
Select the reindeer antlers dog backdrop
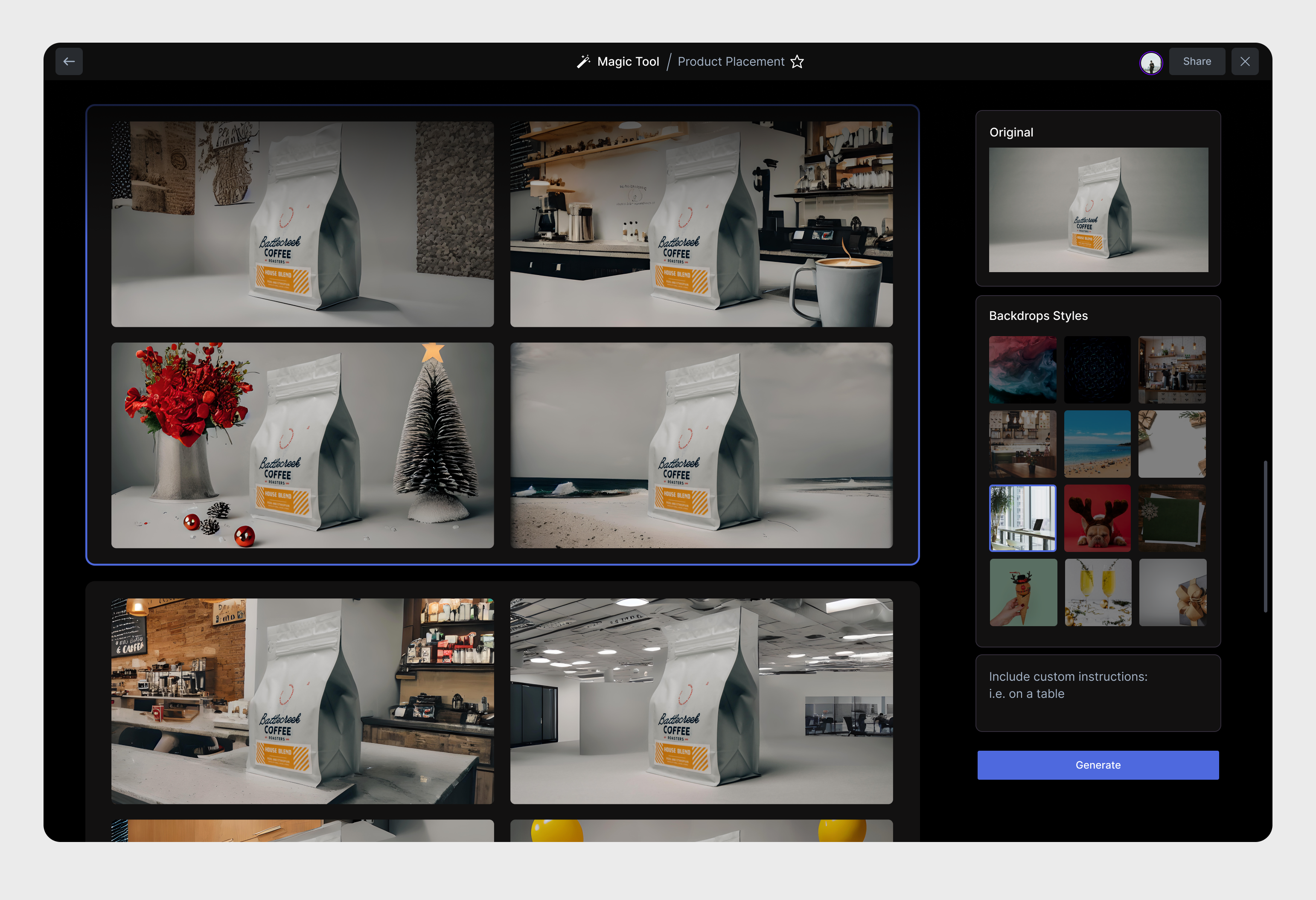point(1098,518)
